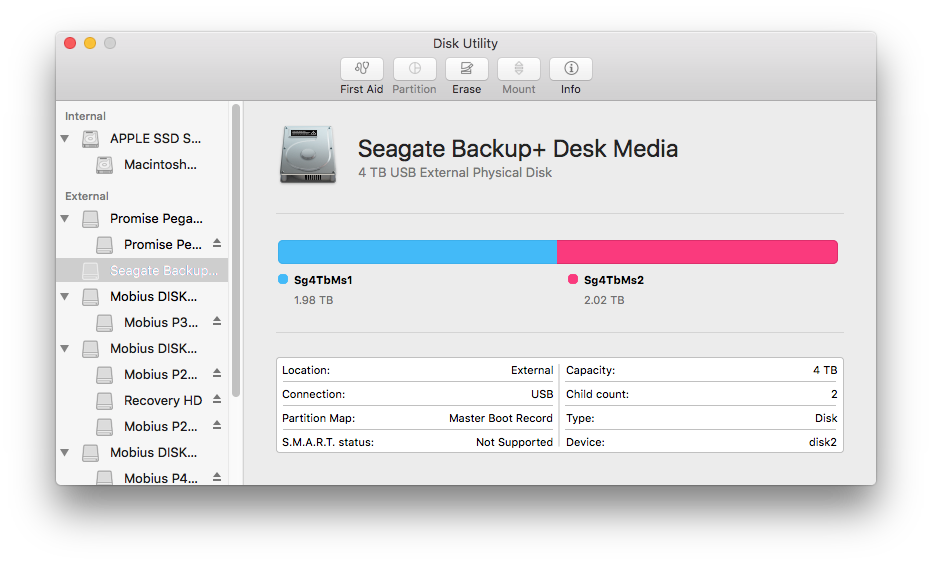Click the Recovery HD volume icon
Image resolution: width=932 pixels, height=565 pixels.
pos(105,400)
